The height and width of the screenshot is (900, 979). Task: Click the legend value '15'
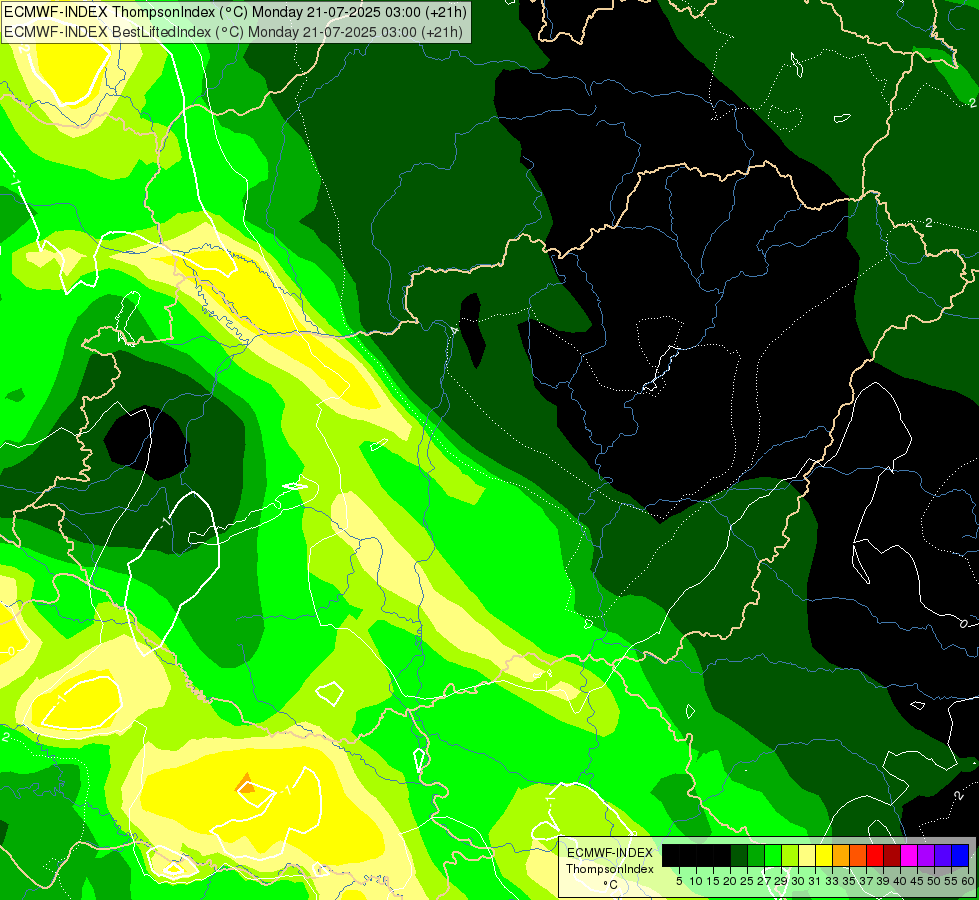713,881
